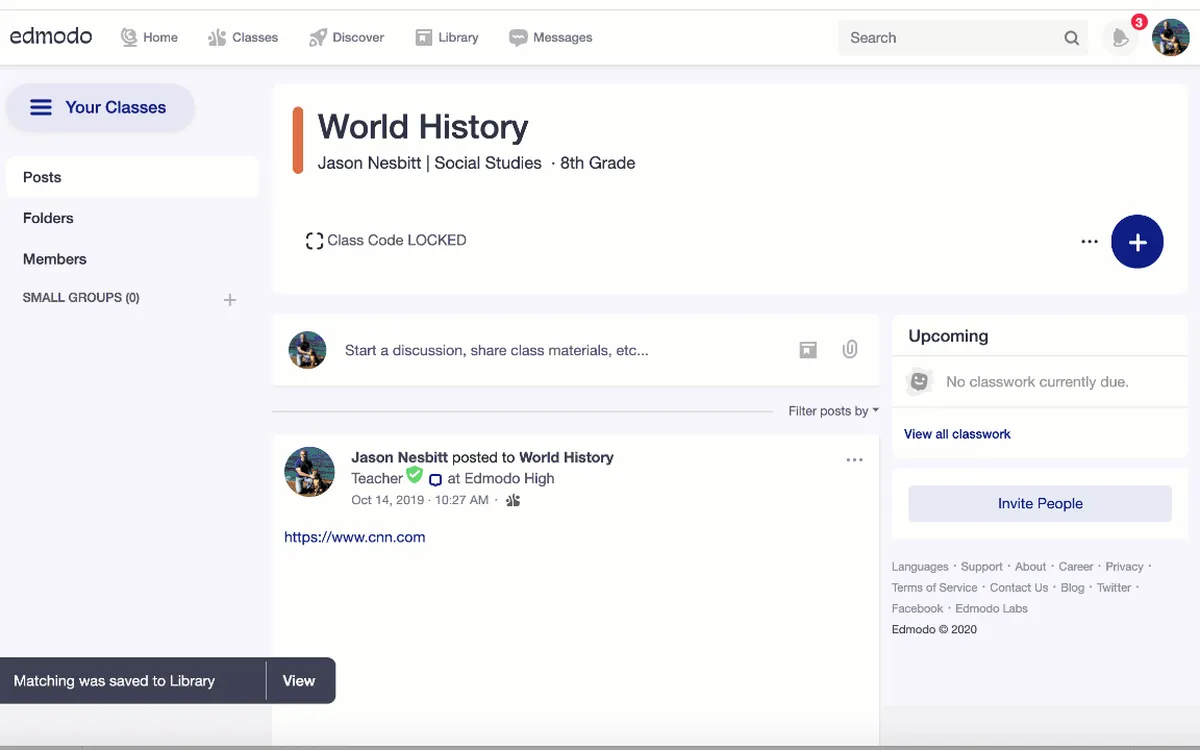The image size is (1200, 750).
Task: Click the SMALL GROUPS (0) label
Action: pos(81,298)
